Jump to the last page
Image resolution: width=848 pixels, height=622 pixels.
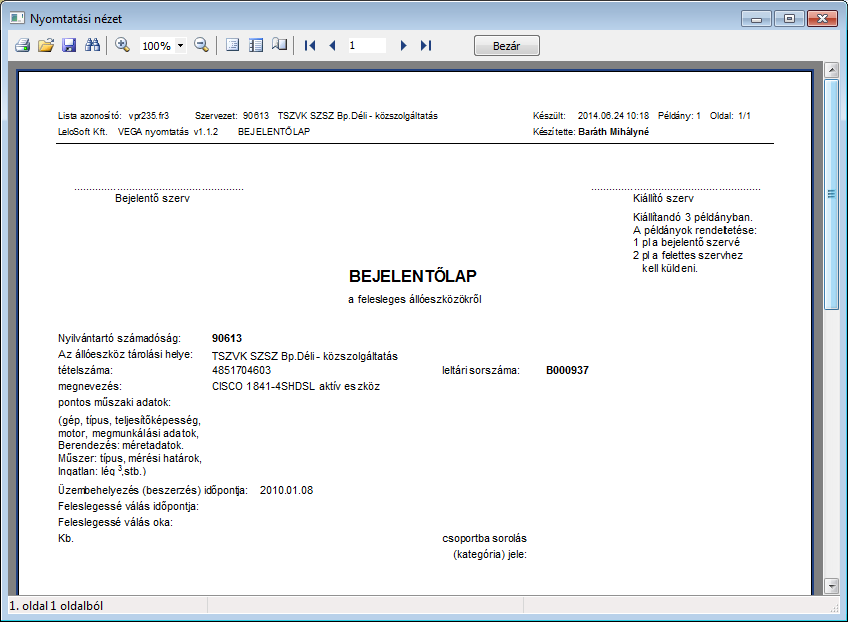(426, 45)
